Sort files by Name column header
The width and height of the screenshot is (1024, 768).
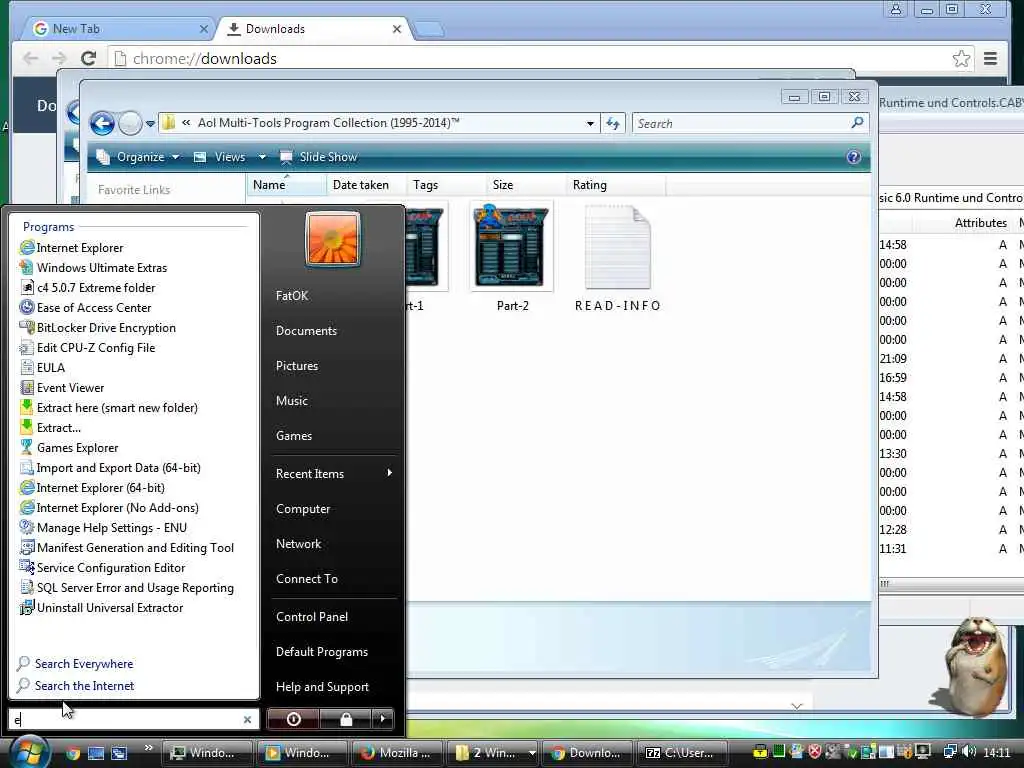coord(287,185)
